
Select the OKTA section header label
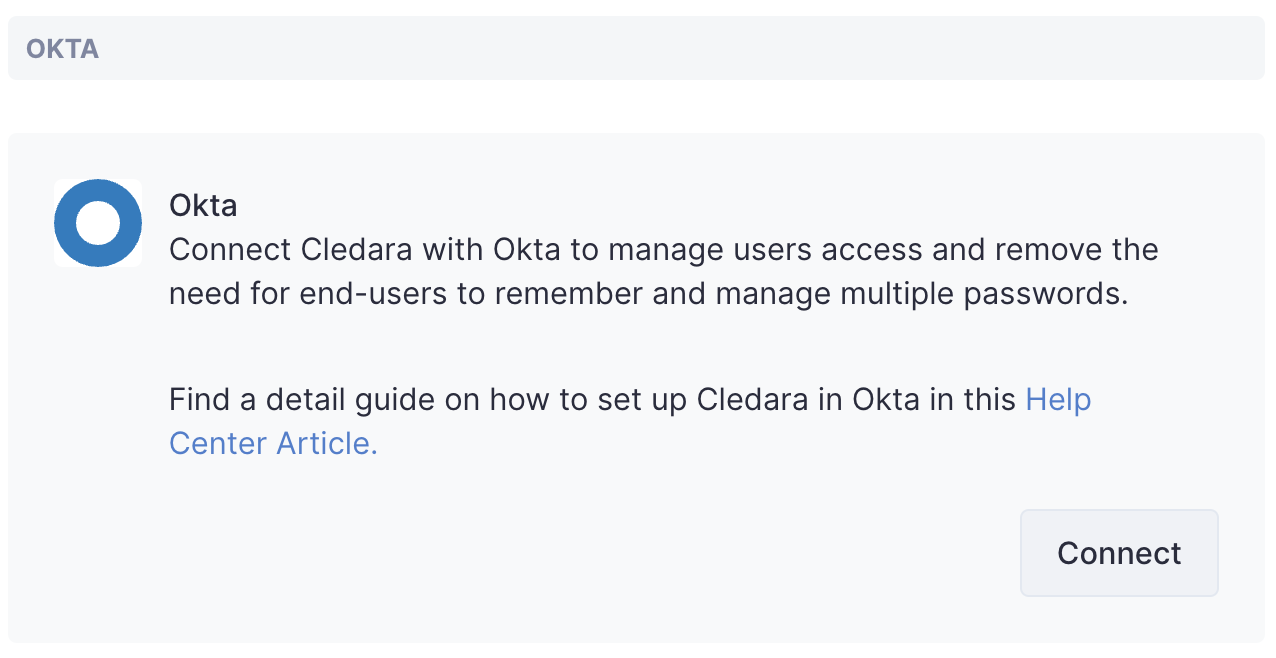(x=63, y=49)
